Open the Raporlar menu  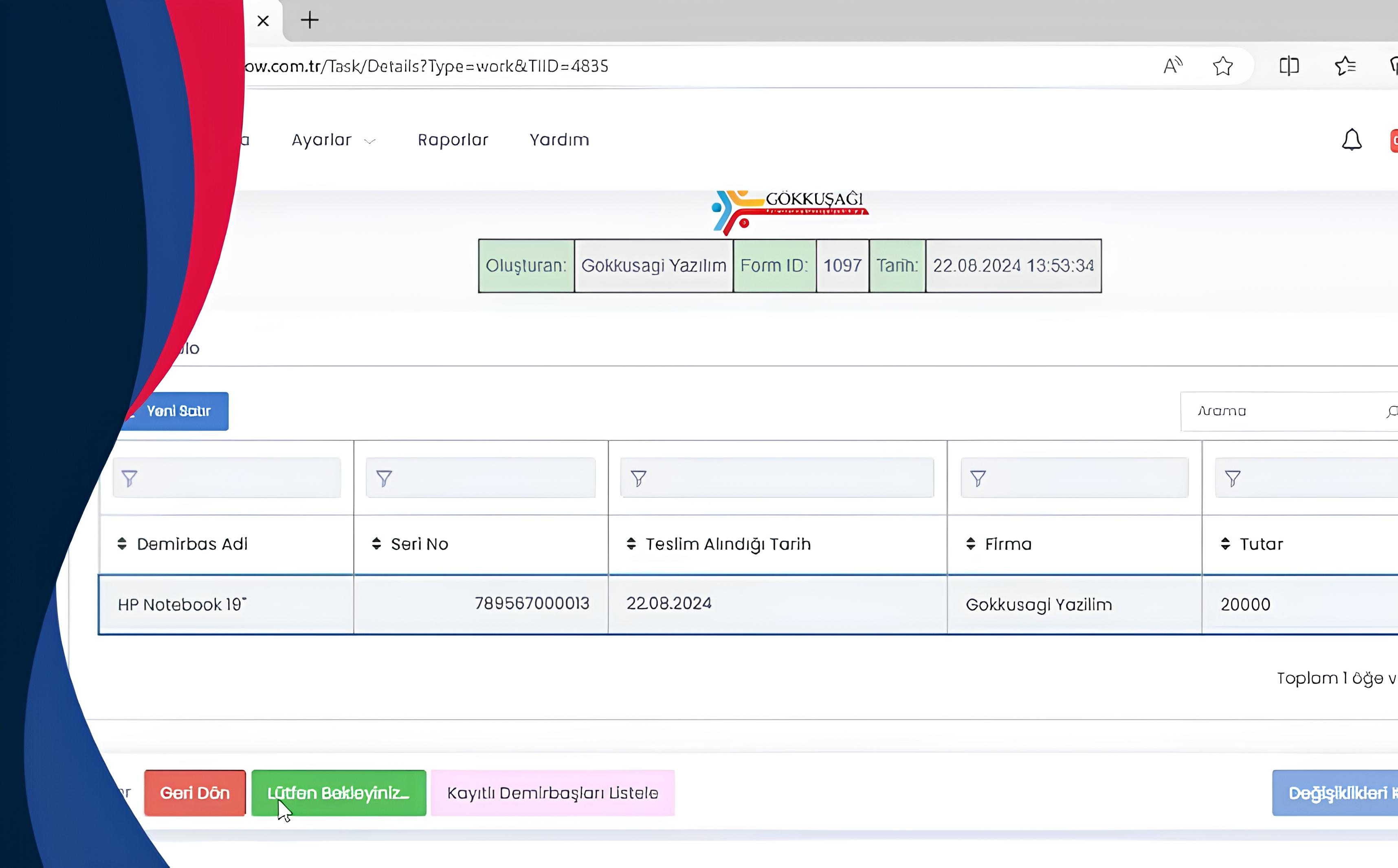tap(453, 140)
